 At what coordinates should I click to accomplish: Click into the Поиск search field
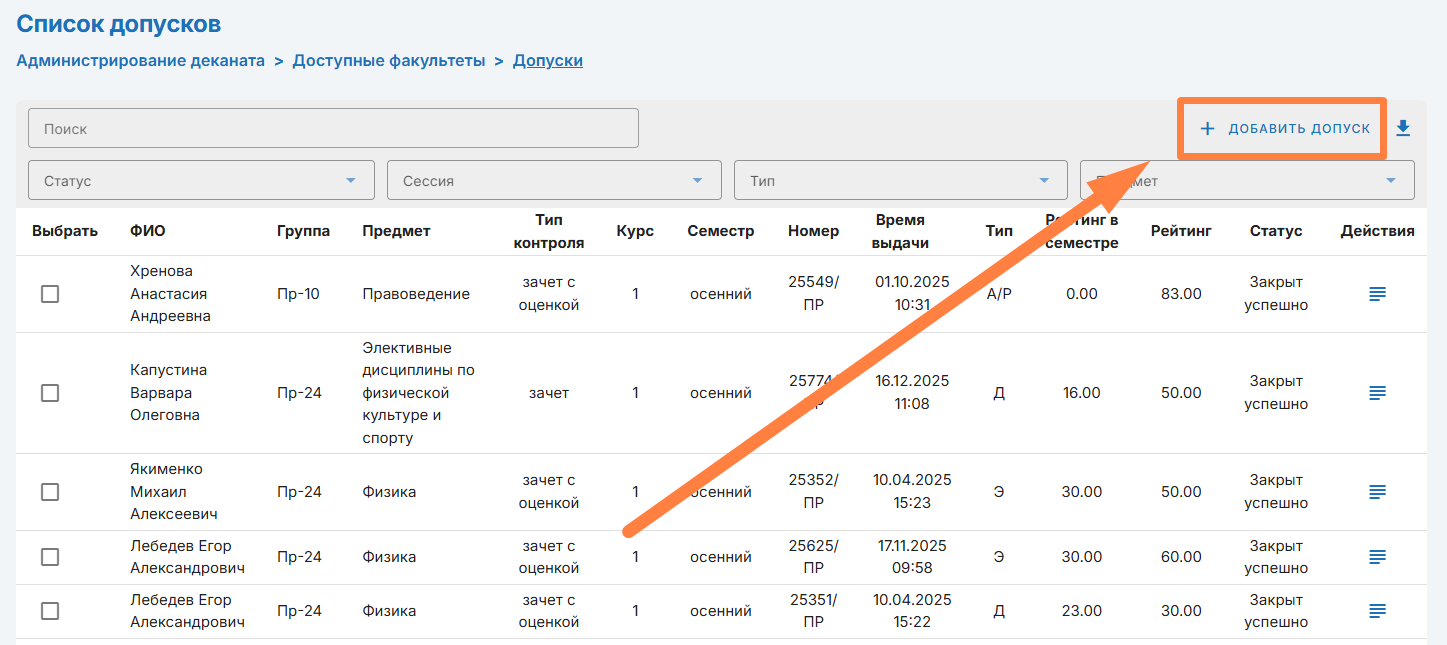click(x=333, y=129)
